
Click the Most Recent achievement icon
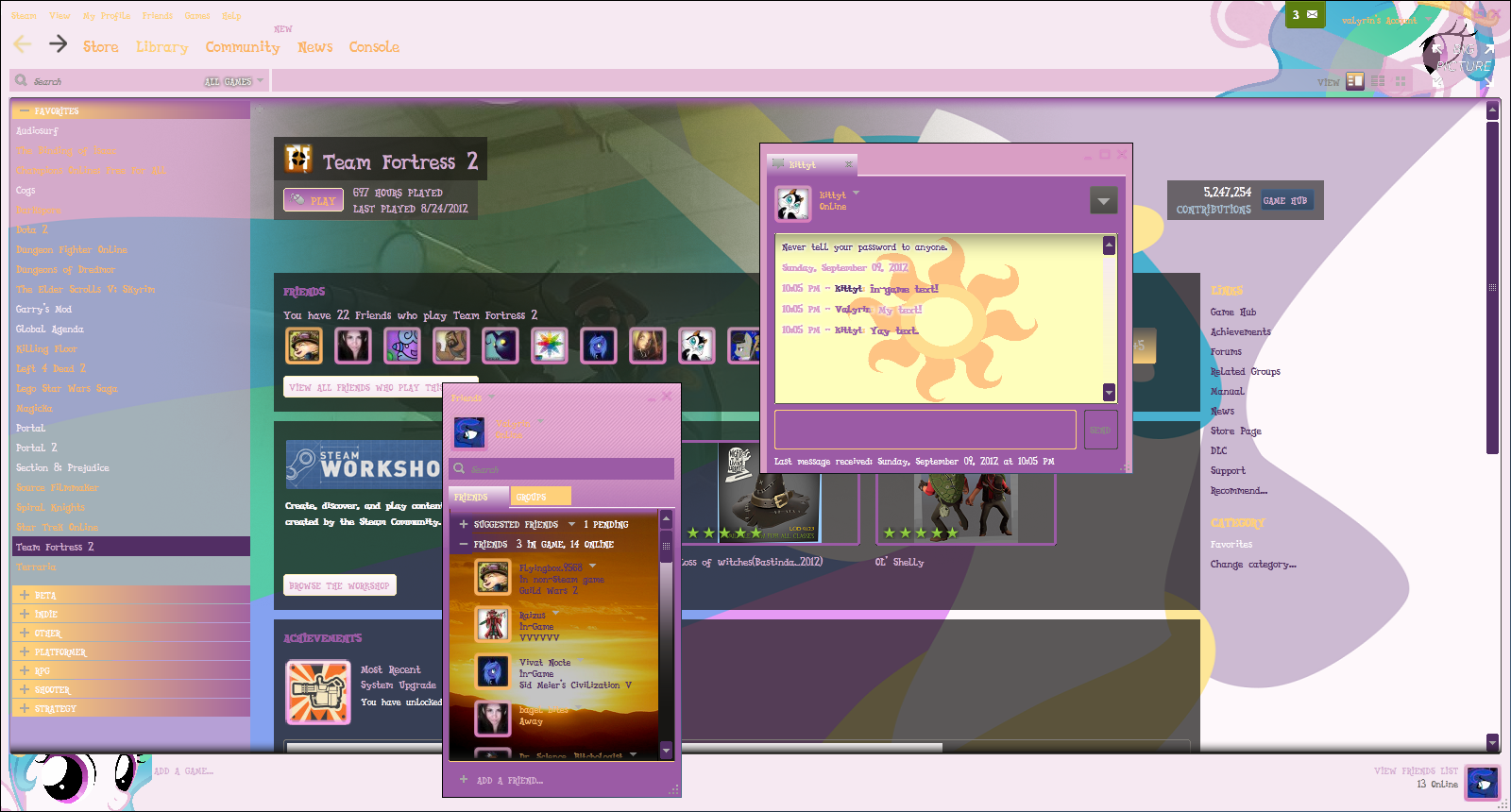[x=318, y=692]
